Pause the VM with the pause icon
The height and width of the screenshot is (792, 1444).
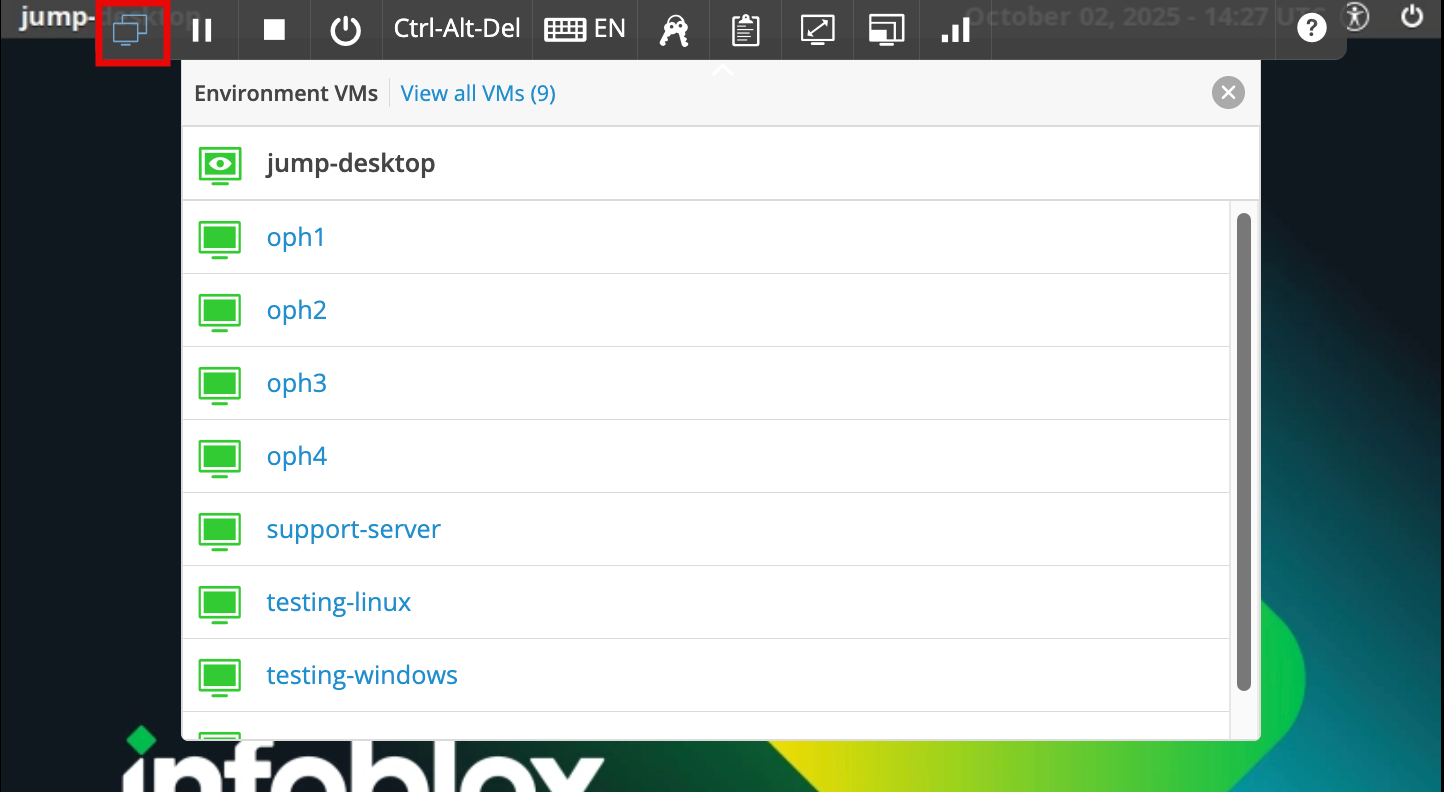click(x=202, y=30)
